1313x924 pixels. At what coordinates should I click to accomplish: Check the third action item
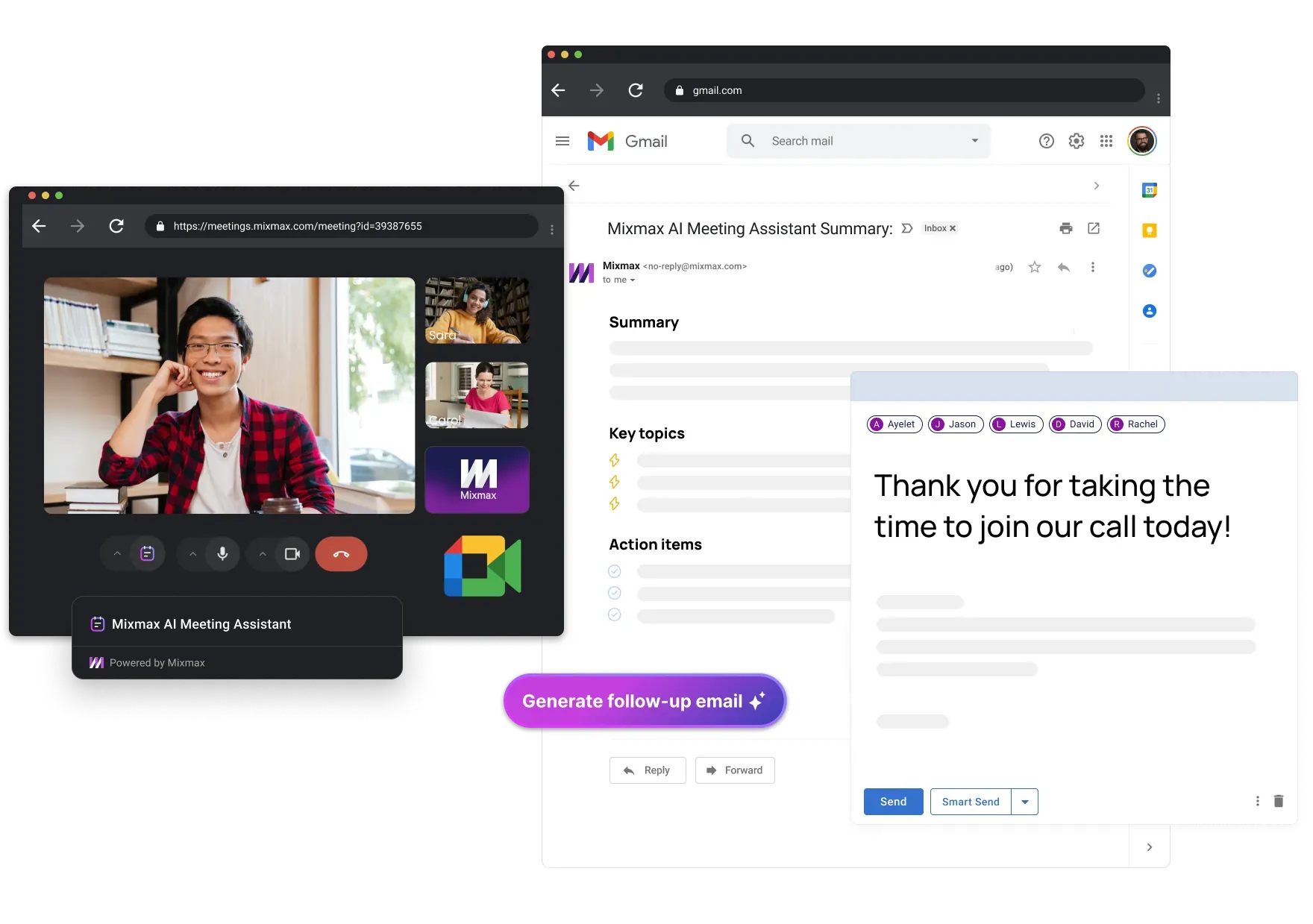coord(615,615)
